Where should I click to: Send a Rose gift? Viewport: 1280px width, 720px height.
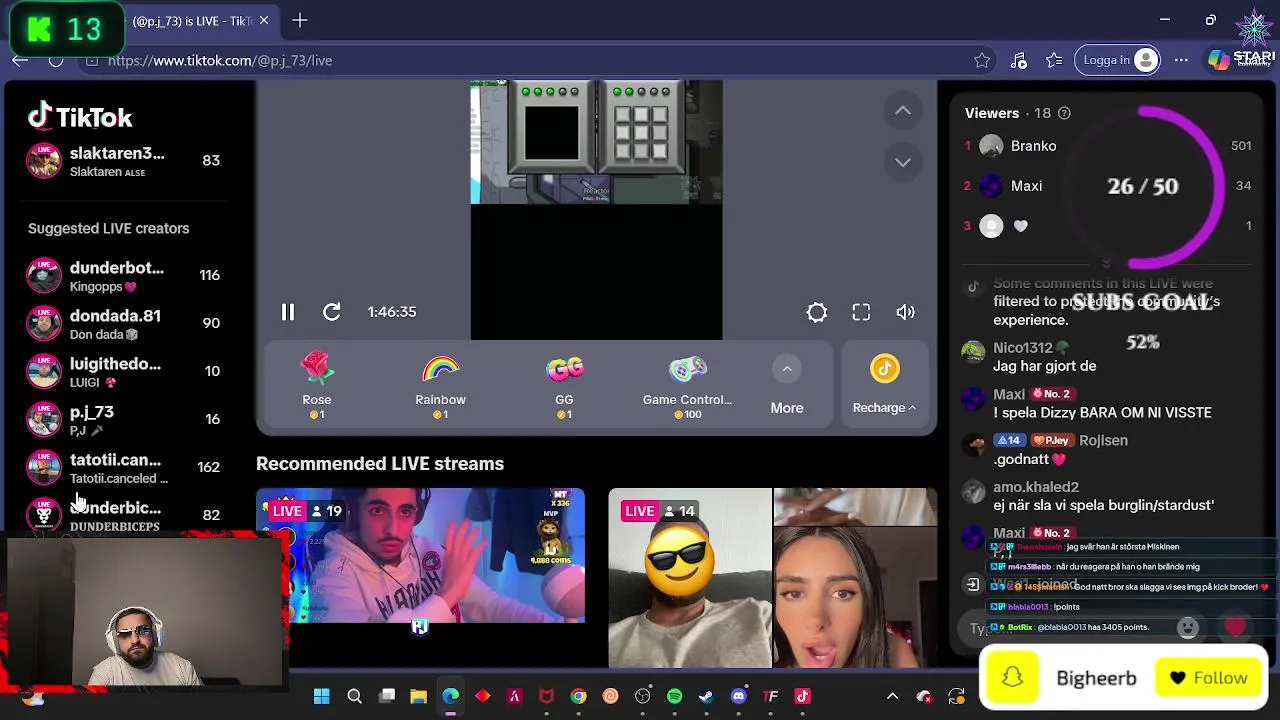point(317,386)
